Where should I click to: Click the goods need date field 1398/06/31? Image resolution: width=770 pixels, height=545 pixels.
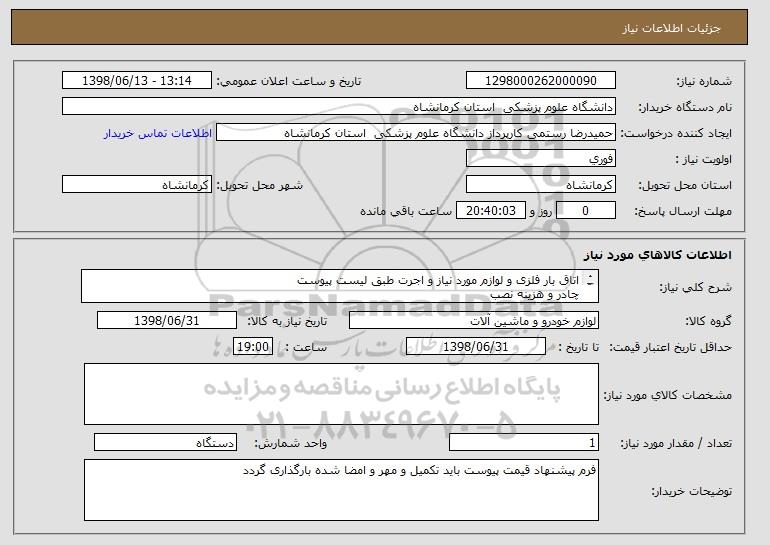point(167,321)
